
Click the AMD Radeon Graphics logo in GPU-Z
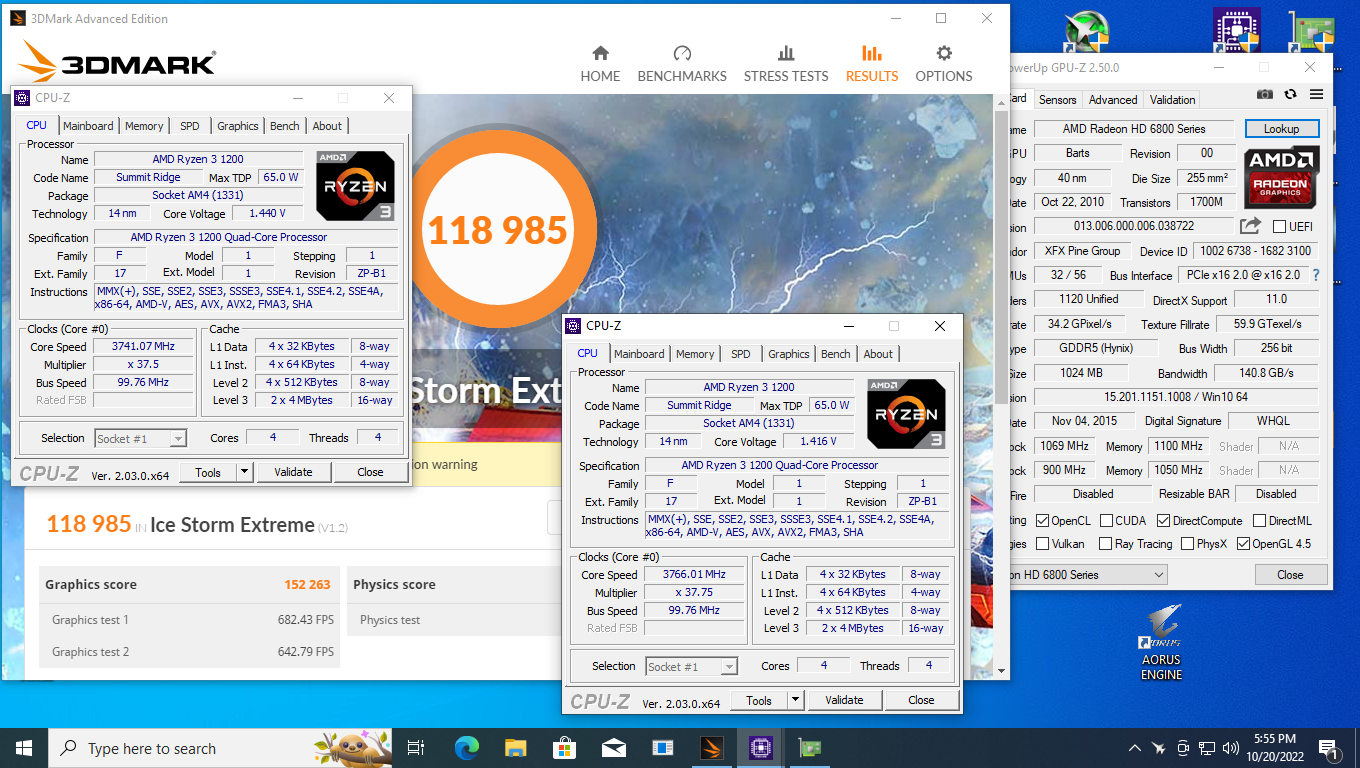(1282, 177)
